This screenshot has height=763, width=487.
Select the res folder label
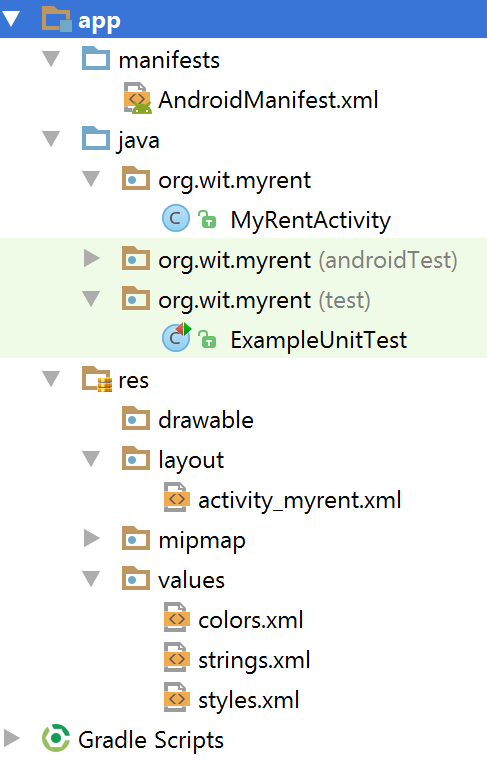tap(133, 381)
